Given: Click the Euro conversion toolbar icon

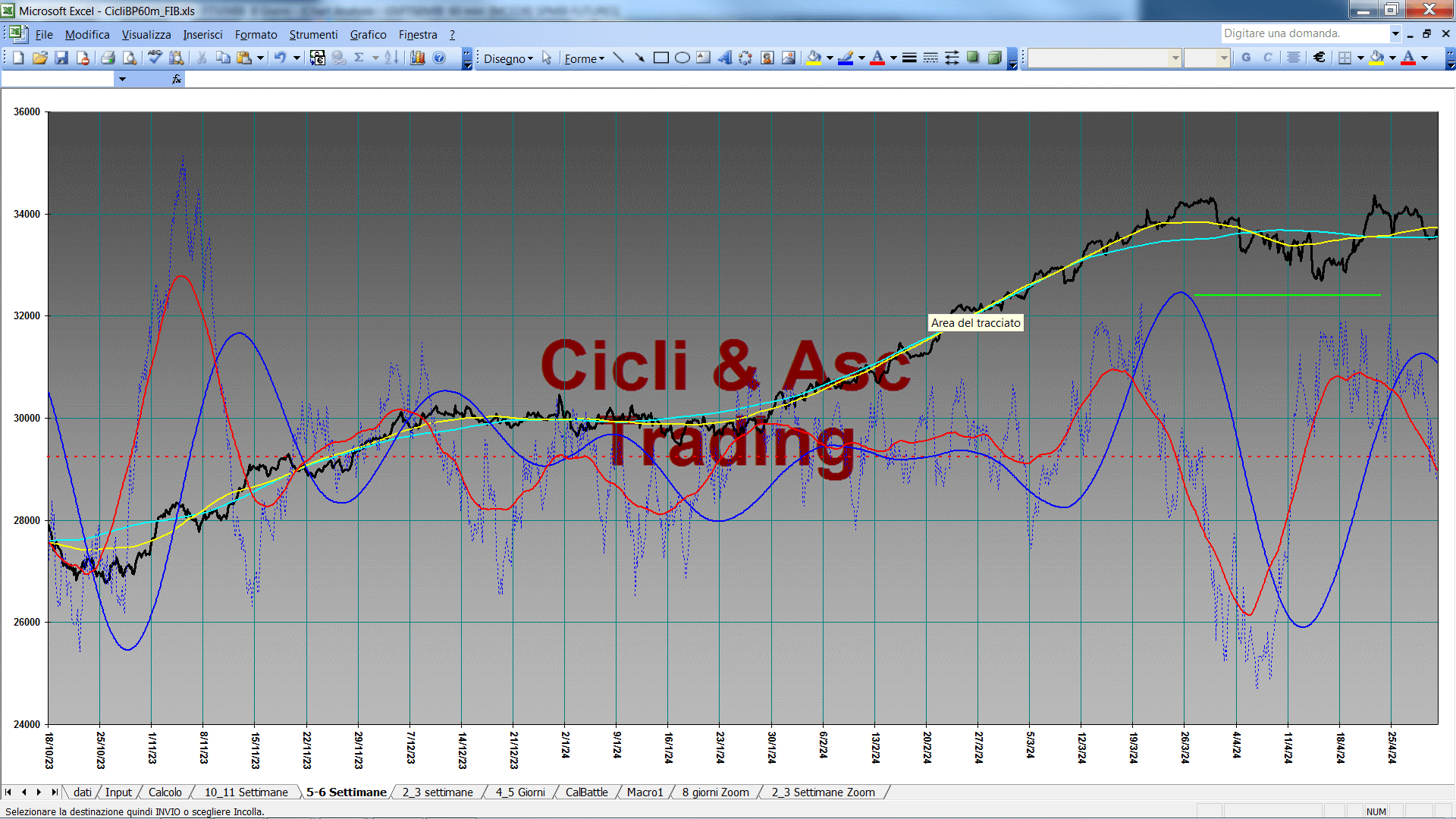Looking at the screenshot, I should pos(317,58).
